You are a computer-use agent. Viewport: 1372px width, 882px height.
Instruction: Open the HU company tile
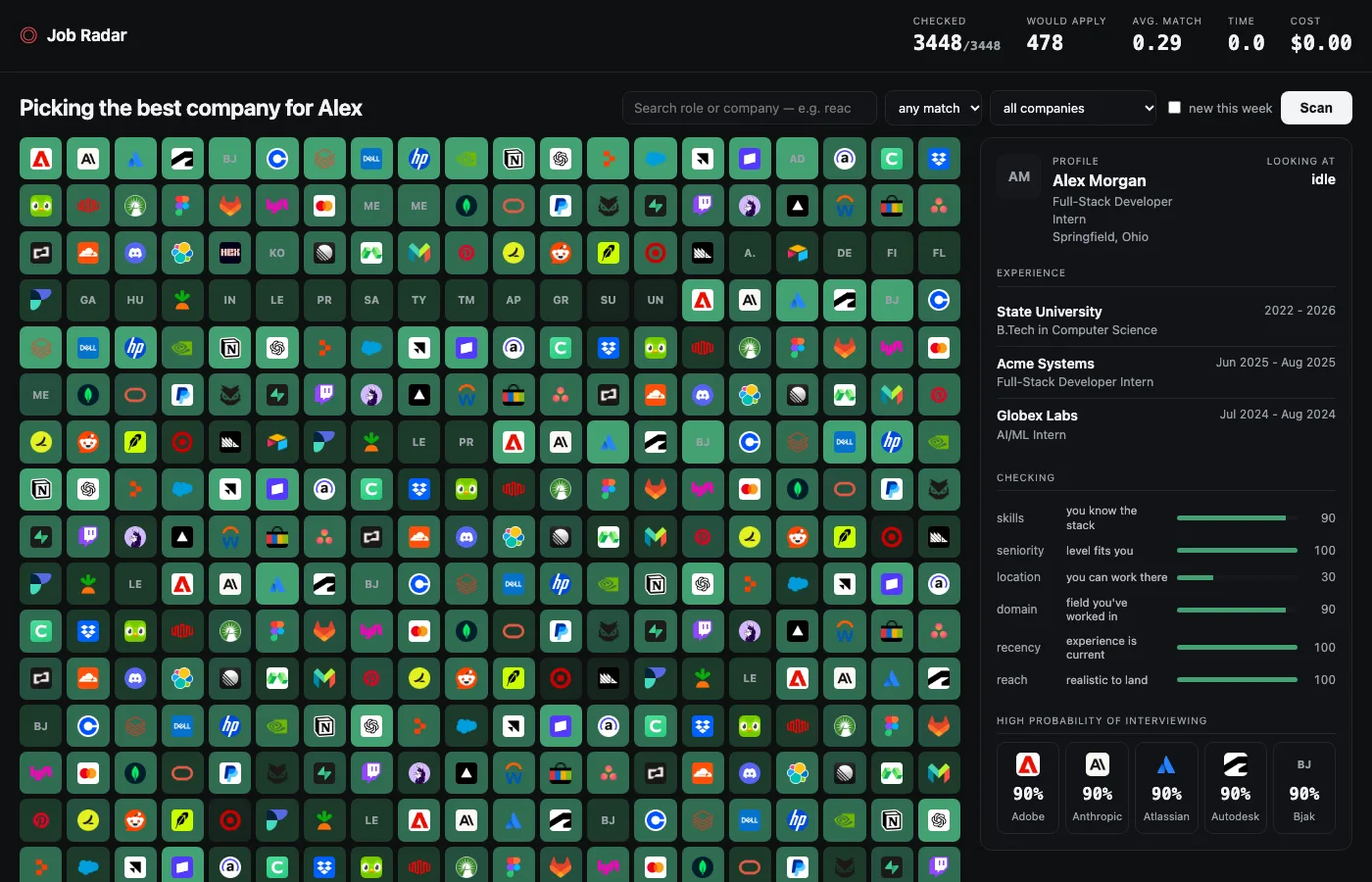(135, 300)
